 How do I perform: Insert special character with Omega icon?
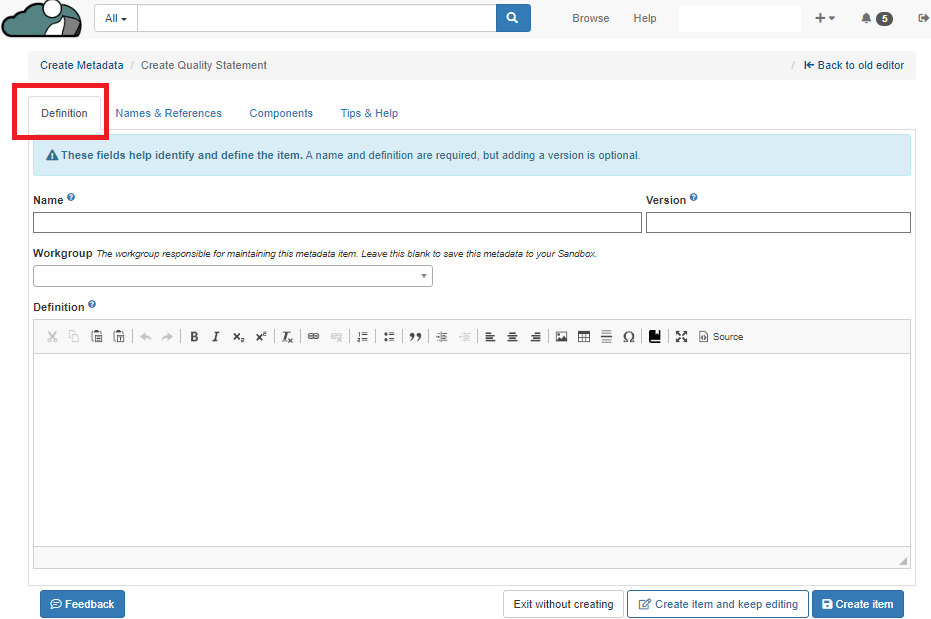628,337
